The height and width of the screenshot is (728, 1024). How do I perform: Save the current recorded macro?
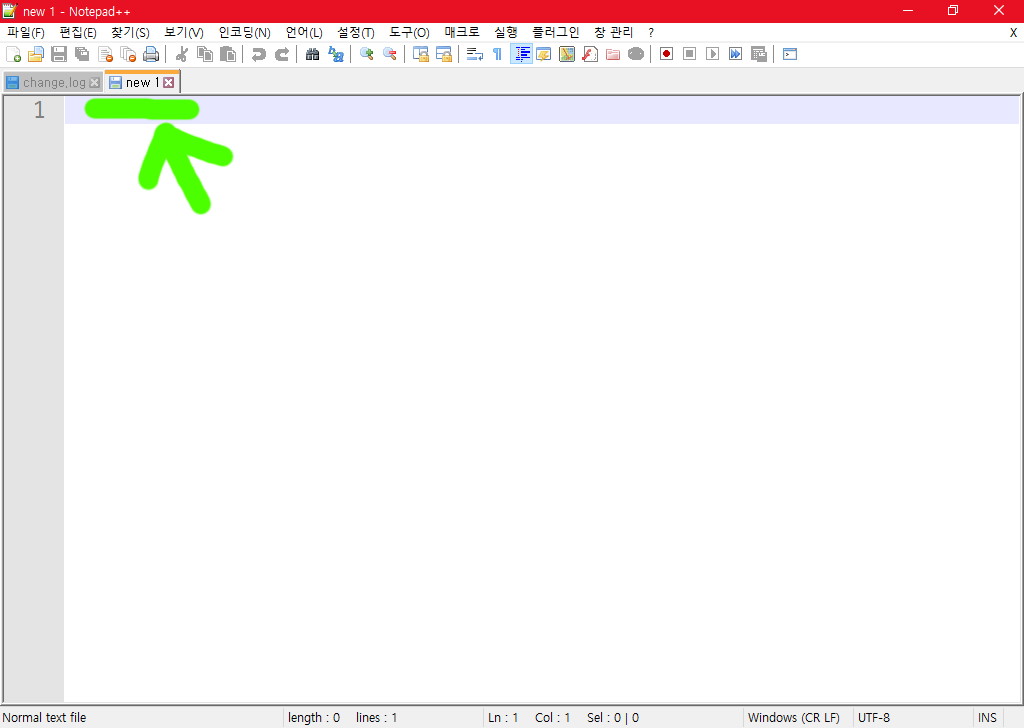(759, 54)
